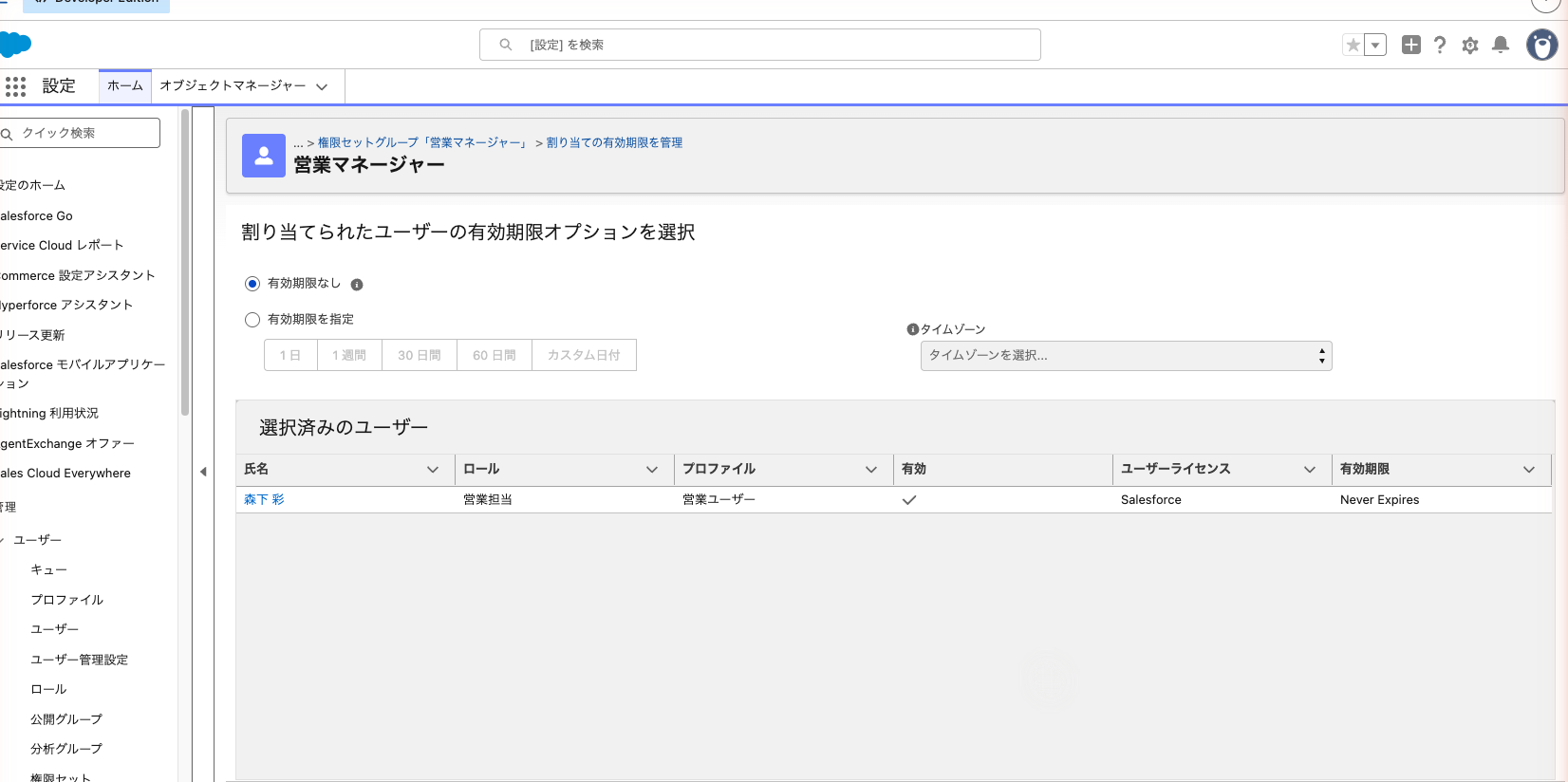Open the 氏名 column menu chevron
Screen dimensions: 1568x782
tap(433, 470)
